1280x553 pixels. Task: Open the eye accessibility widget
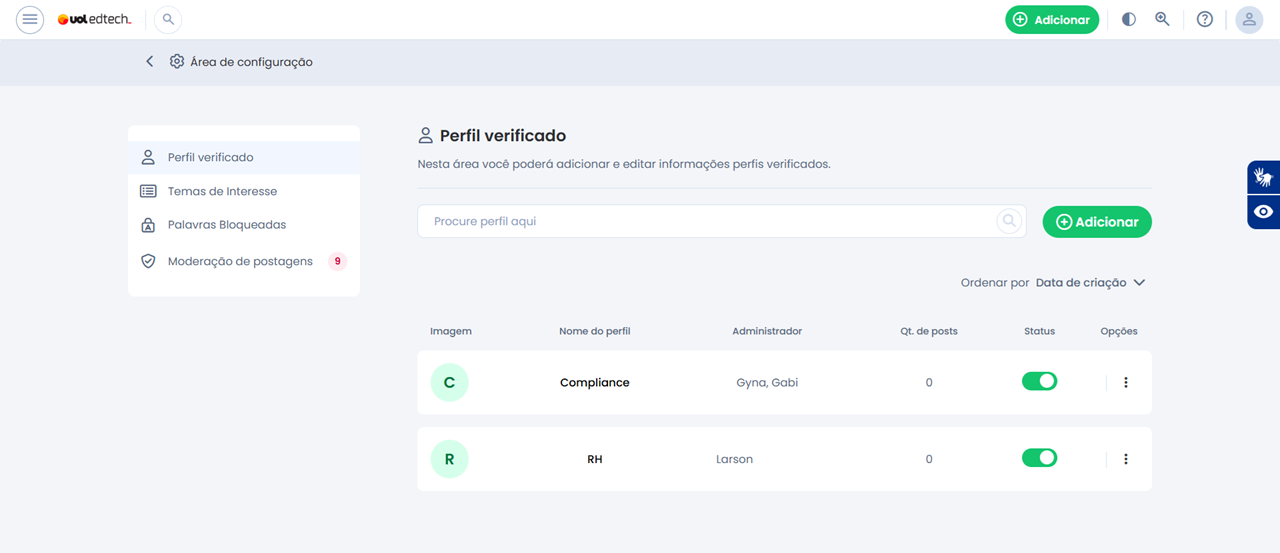tap(1263, 212)
